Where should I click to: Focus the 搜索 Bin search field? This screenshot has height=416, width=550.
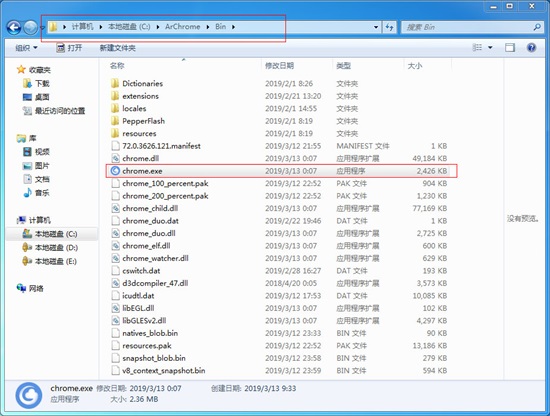tap(472, 27)
